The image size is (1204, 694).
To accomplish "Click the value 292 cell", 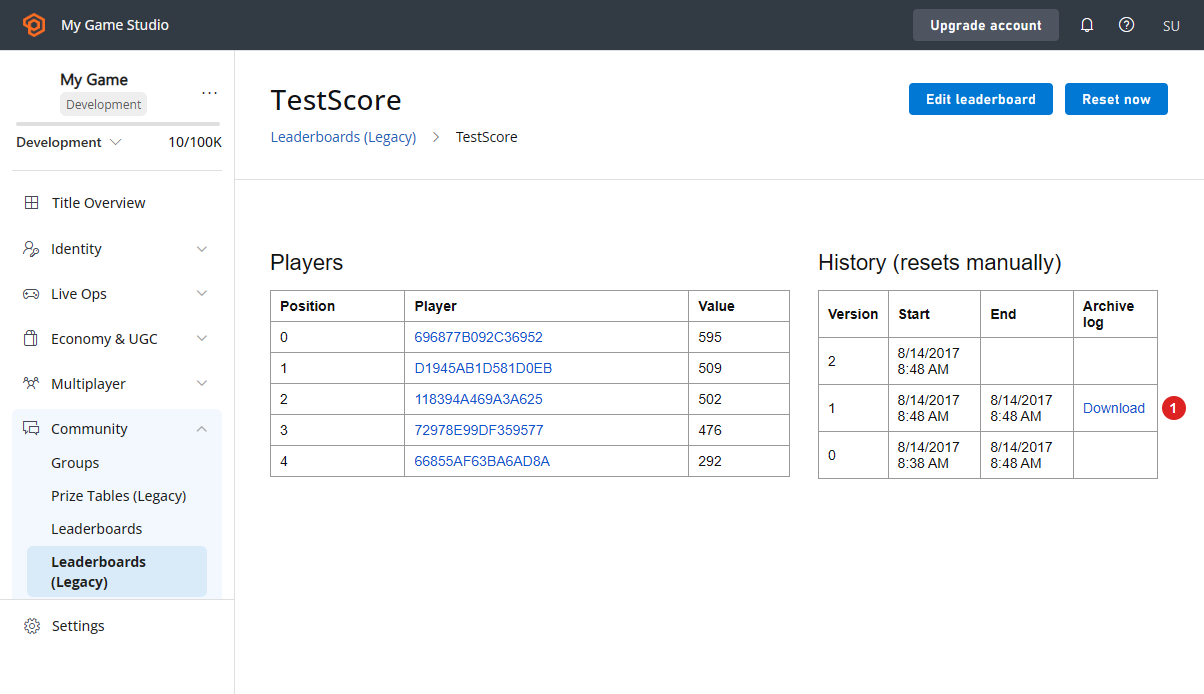I will 739,461.
